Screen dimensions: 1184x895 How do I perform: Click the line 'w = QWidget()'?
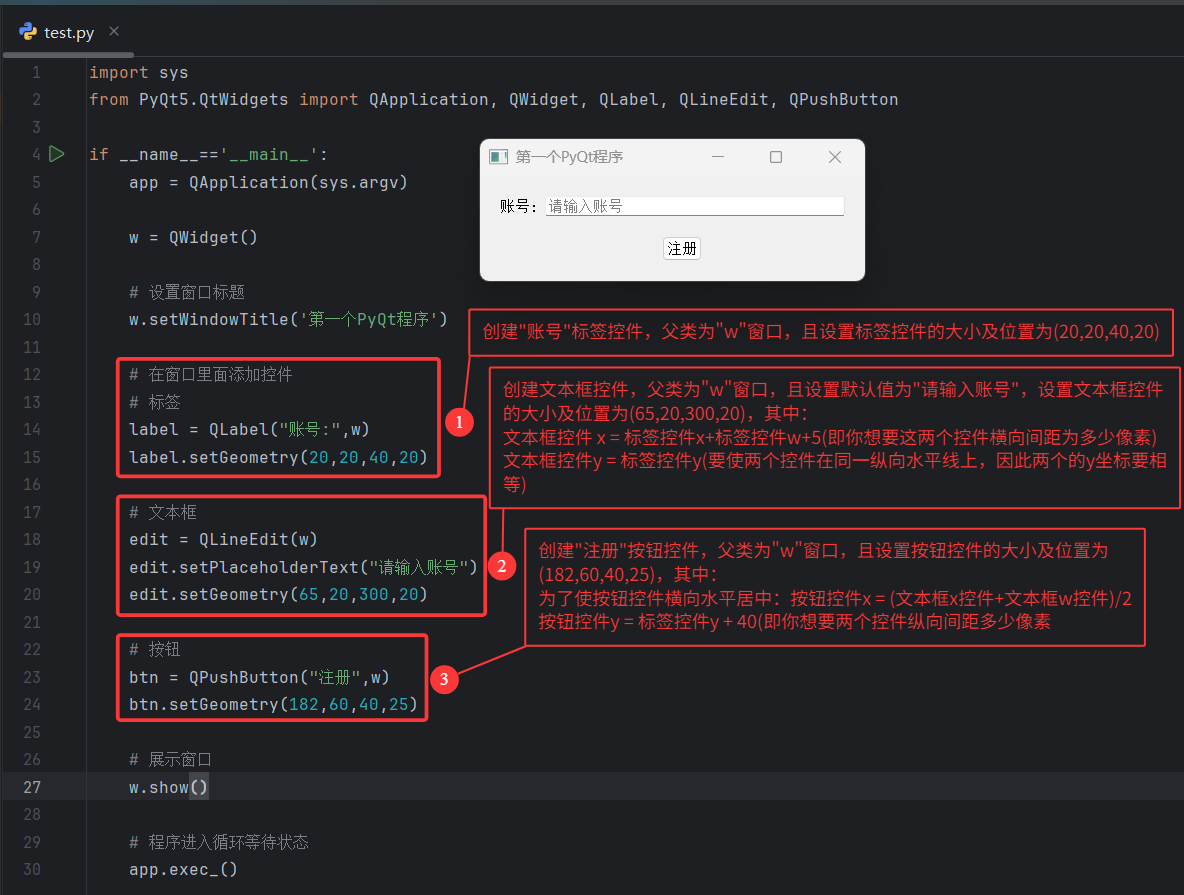click(x=193, y=237)
